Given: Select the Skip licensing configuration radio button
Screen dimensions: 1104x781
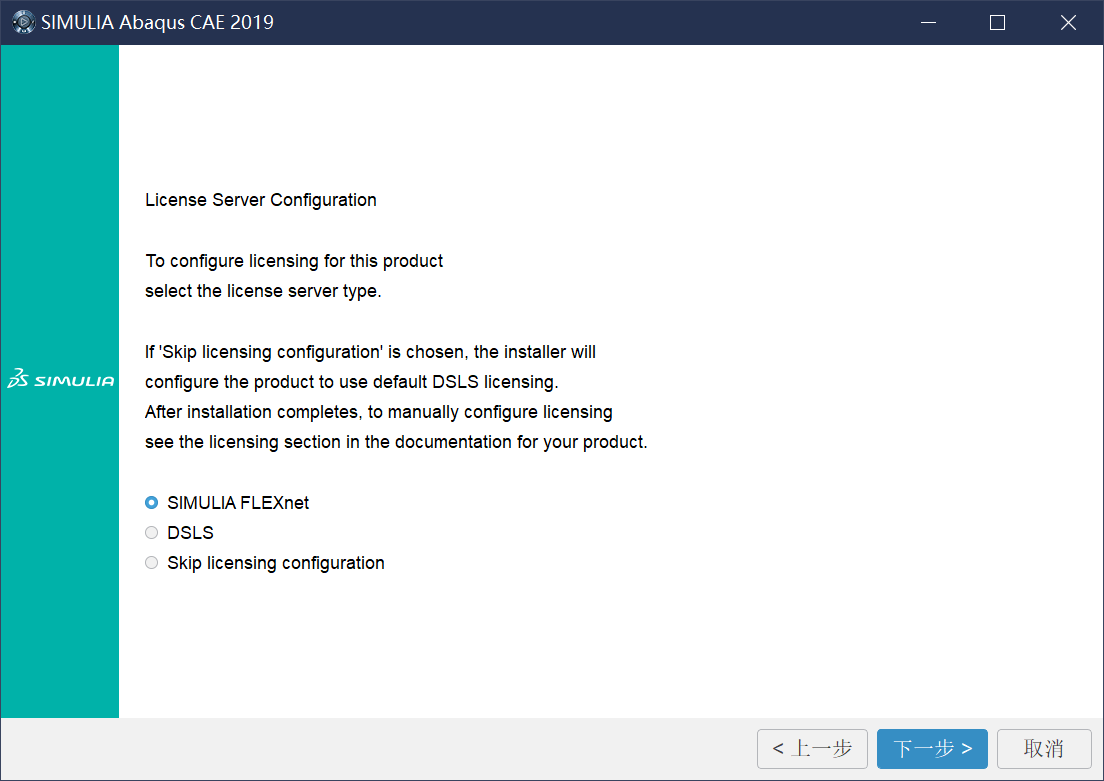Looking at the screenshot, I should click(152, 563).
